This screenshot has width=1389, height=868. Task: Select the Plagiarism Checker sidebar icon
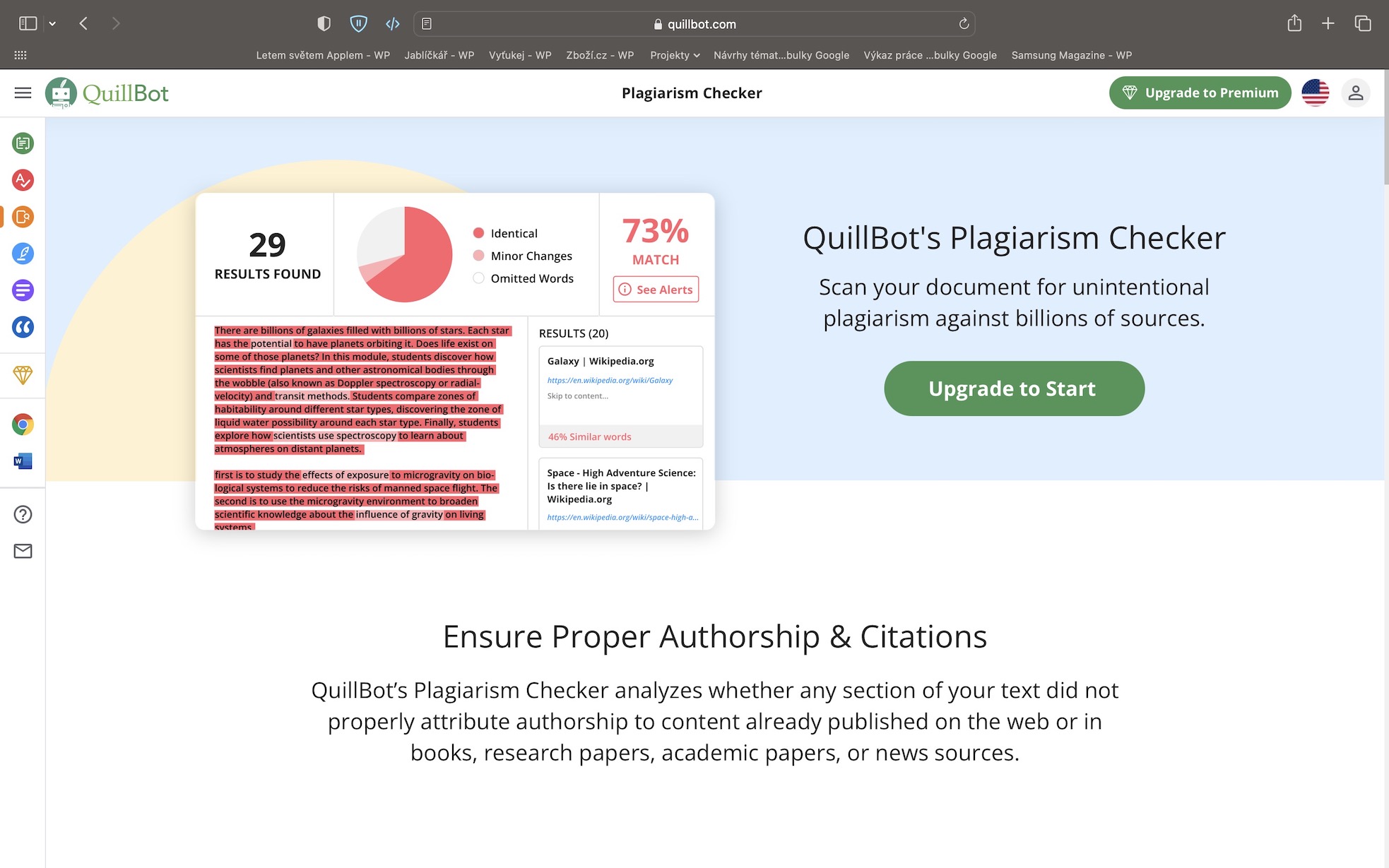[23, 217]
